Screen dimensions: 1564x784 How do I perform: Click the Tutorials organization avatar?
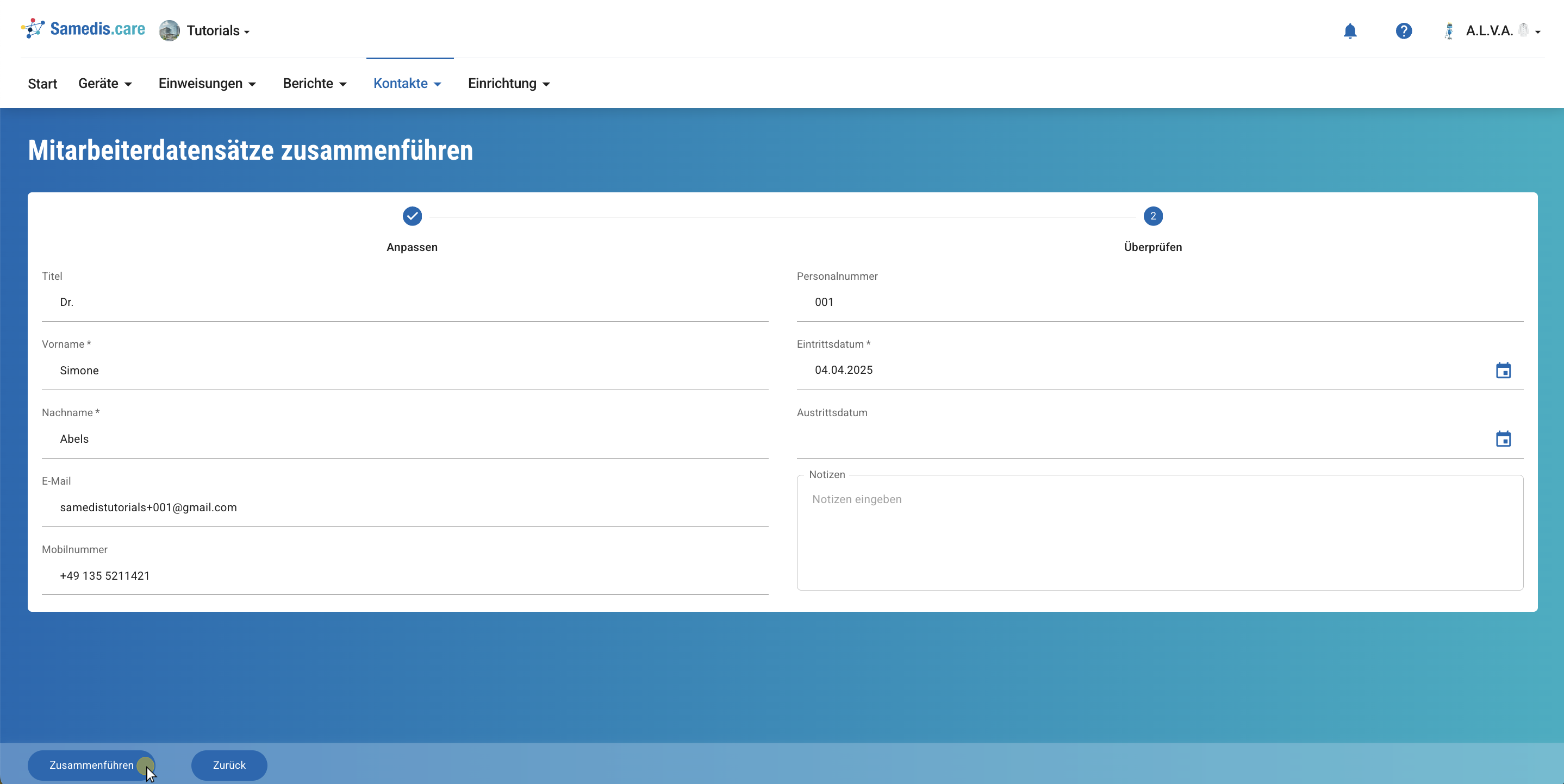tap(170, 30)
